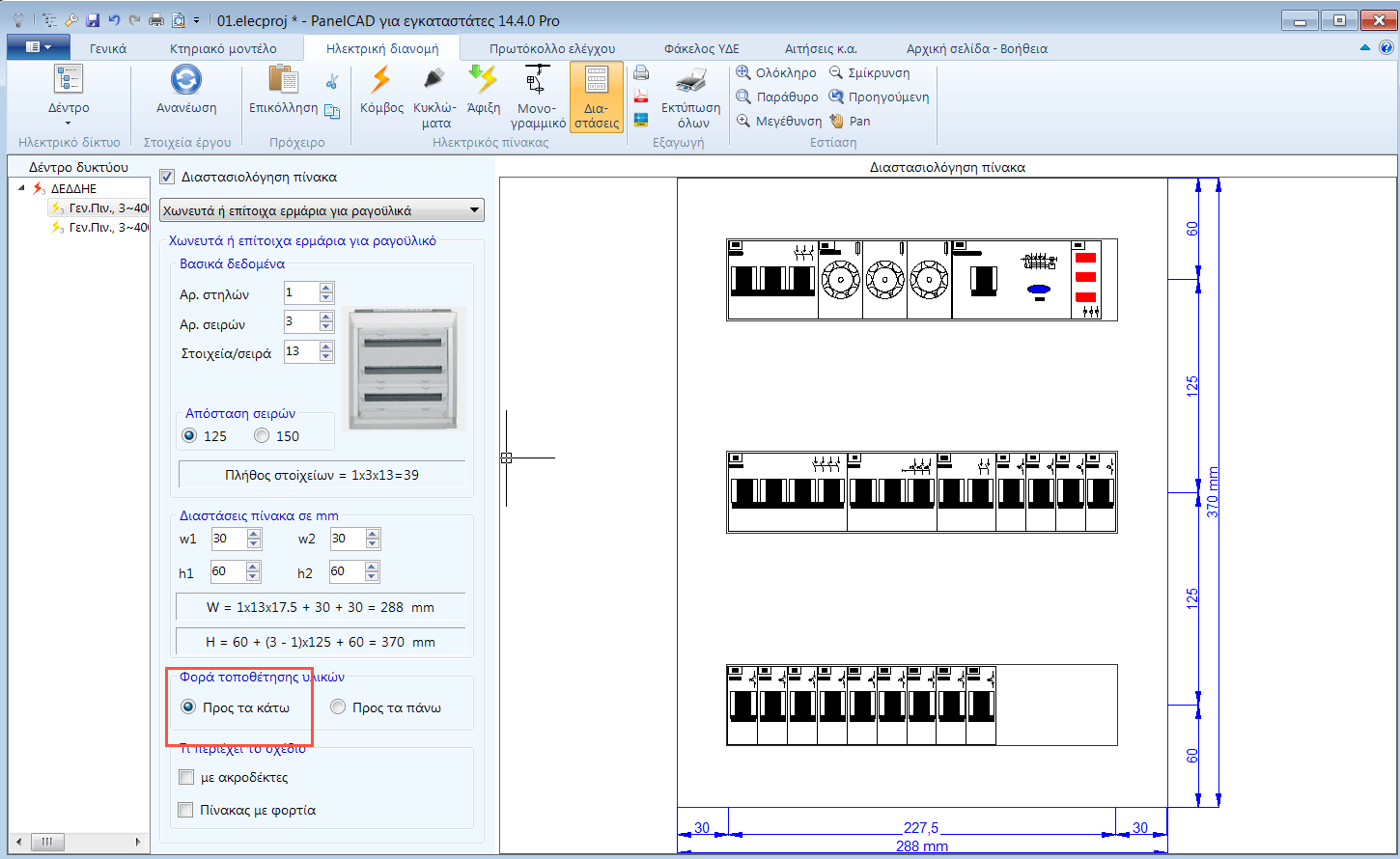The height and width of the screenshot is (859, 1400).
Task: Open the Μονογραμμικό diagram tool
Action: (537, 81)
